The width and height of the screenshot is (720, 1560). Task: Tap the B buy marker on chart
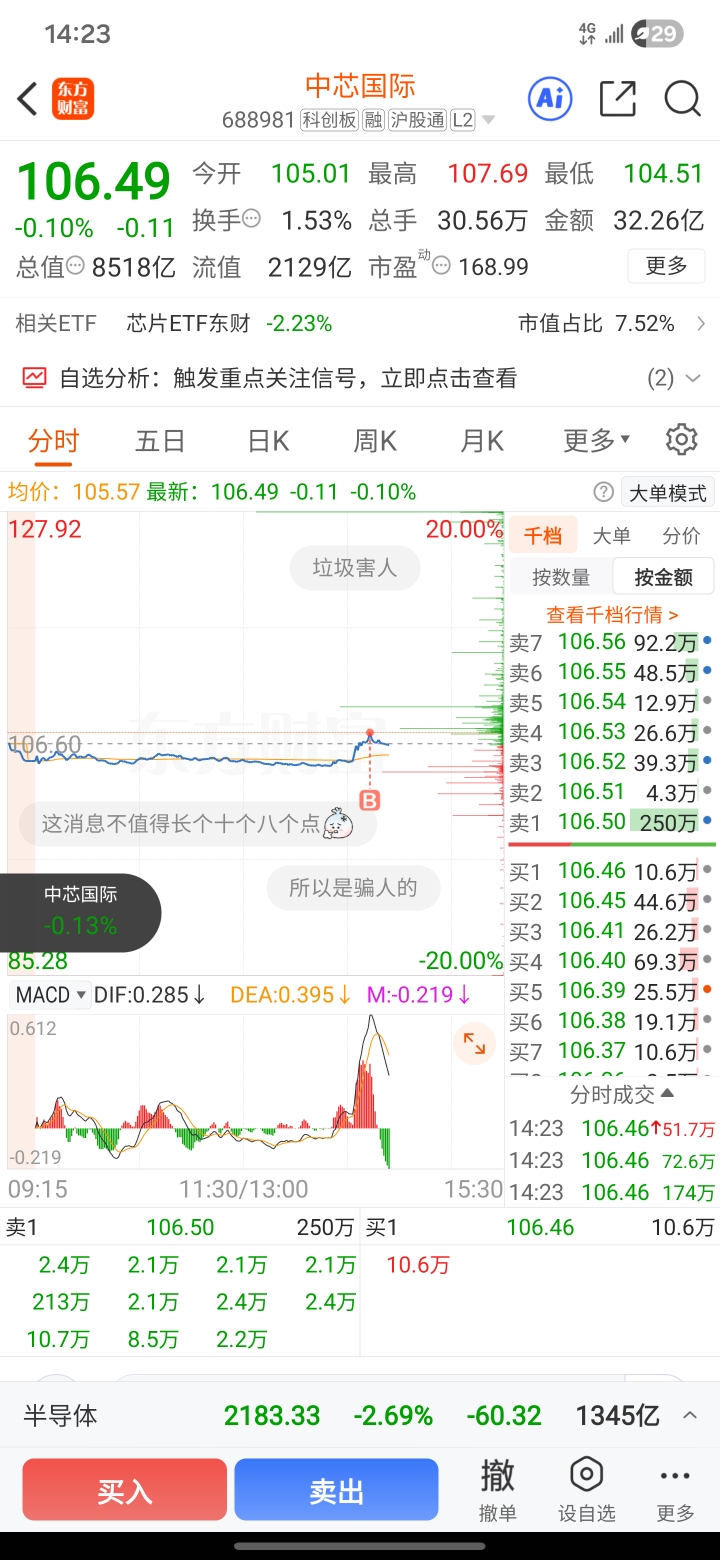[x=370, y=800]
